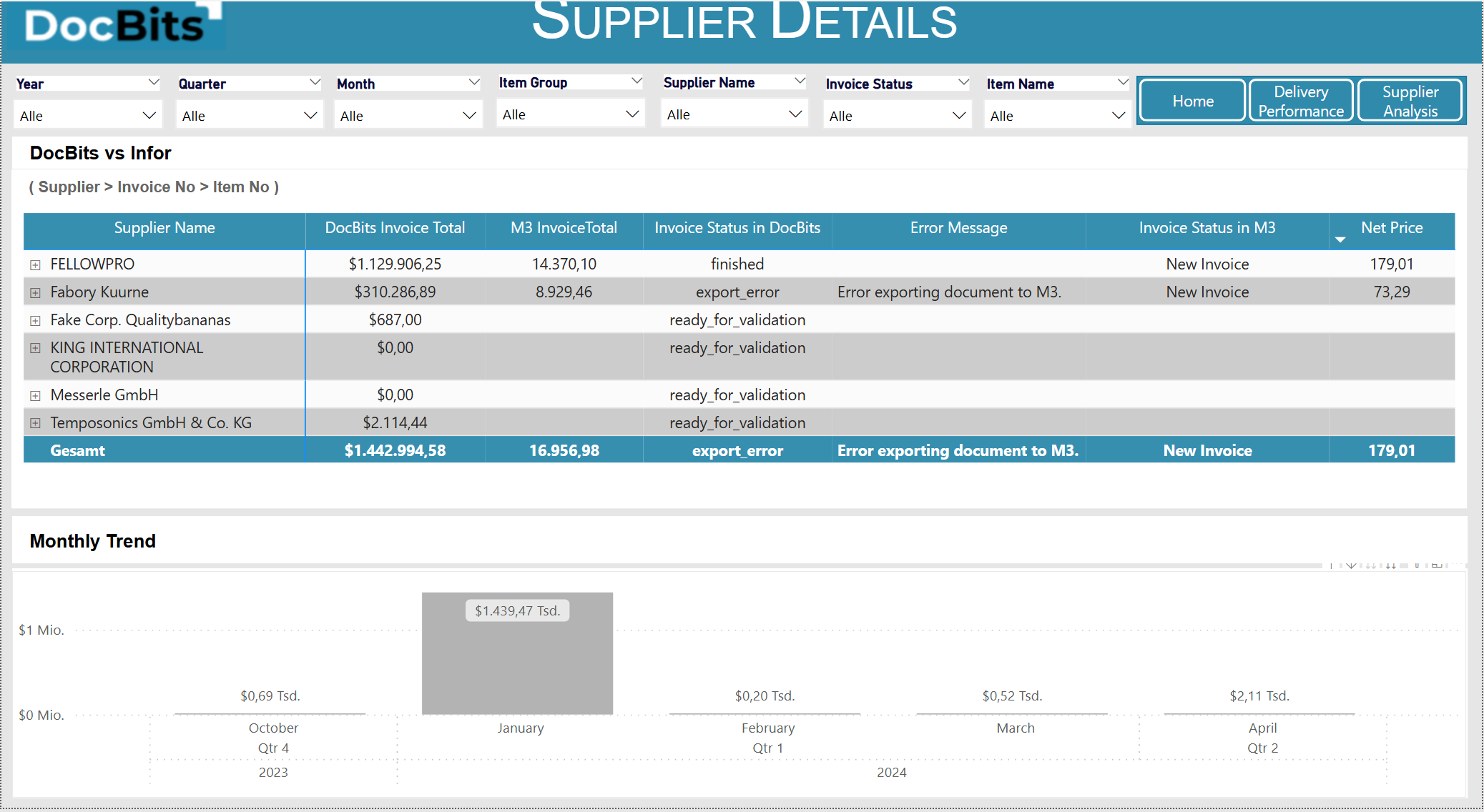Click the 'finished' status cell for FELLOWPRO
Screen dimensions: 1484x812
[737, 264]
